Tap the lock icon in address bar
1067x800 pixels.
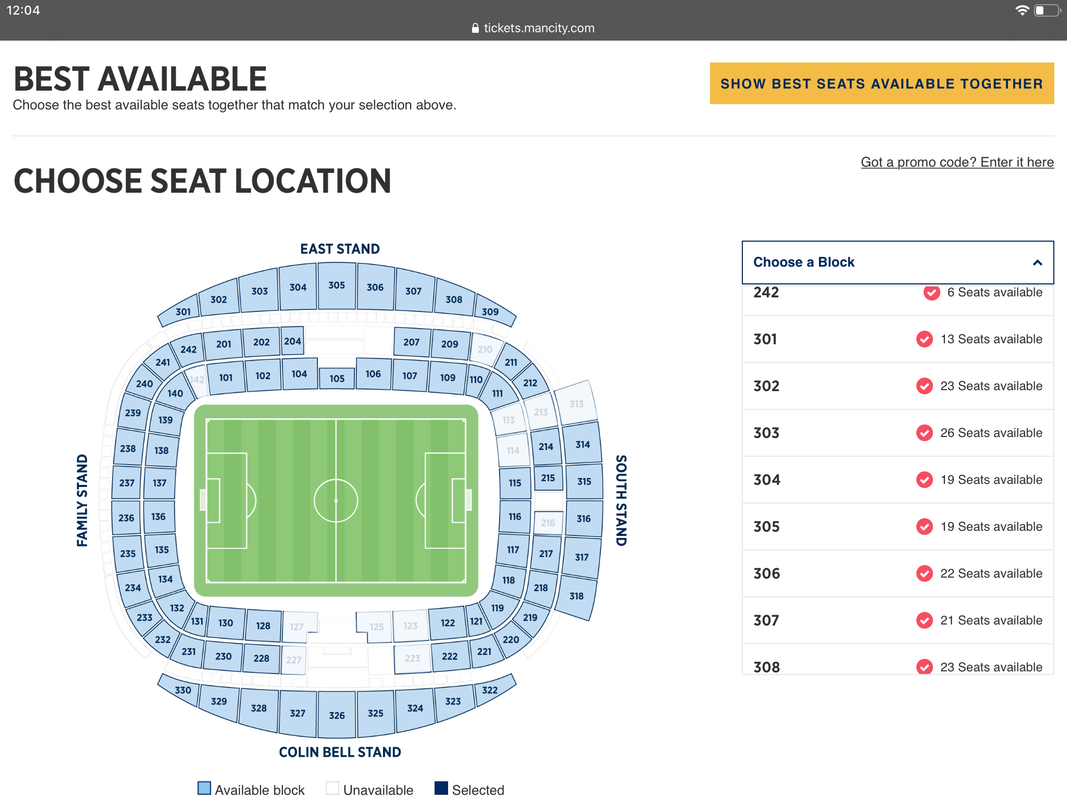[475, 28]
